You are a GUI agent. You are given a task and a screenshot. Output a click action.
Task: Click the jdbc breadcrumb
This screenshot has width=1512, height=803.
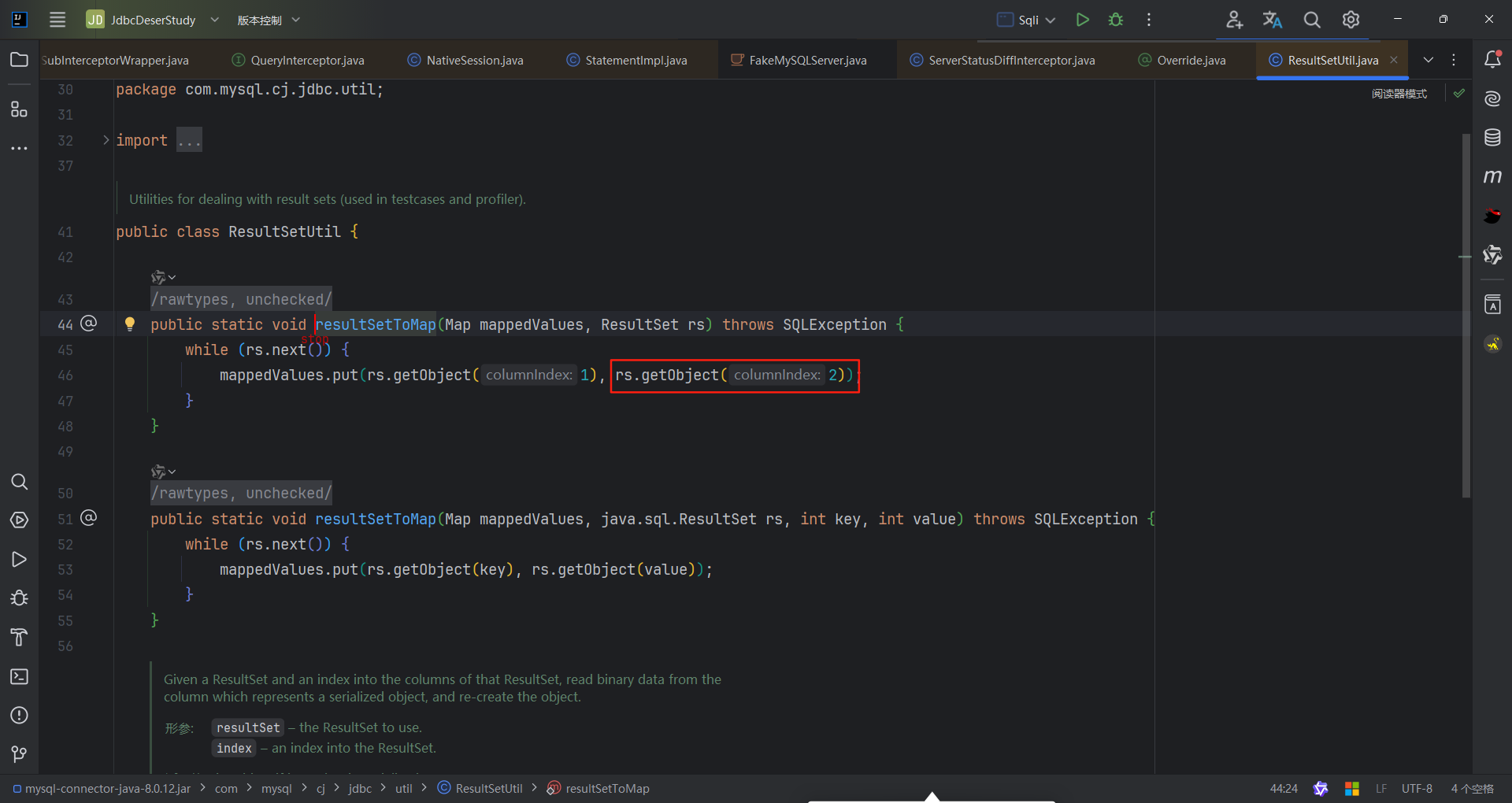click(x=360, y=788)
